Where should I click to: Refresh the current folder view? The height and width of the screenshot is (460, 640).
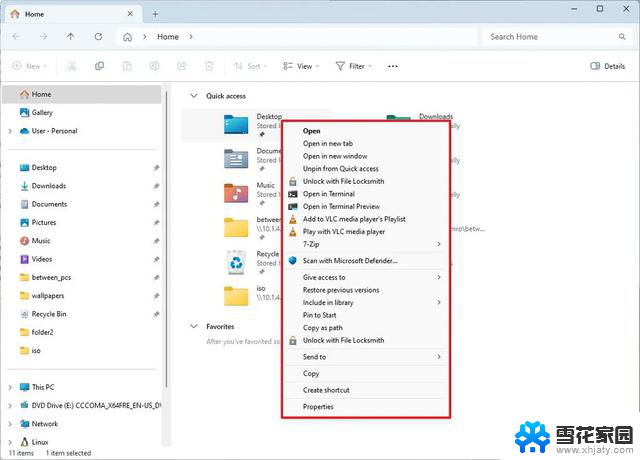click(98, 37)
